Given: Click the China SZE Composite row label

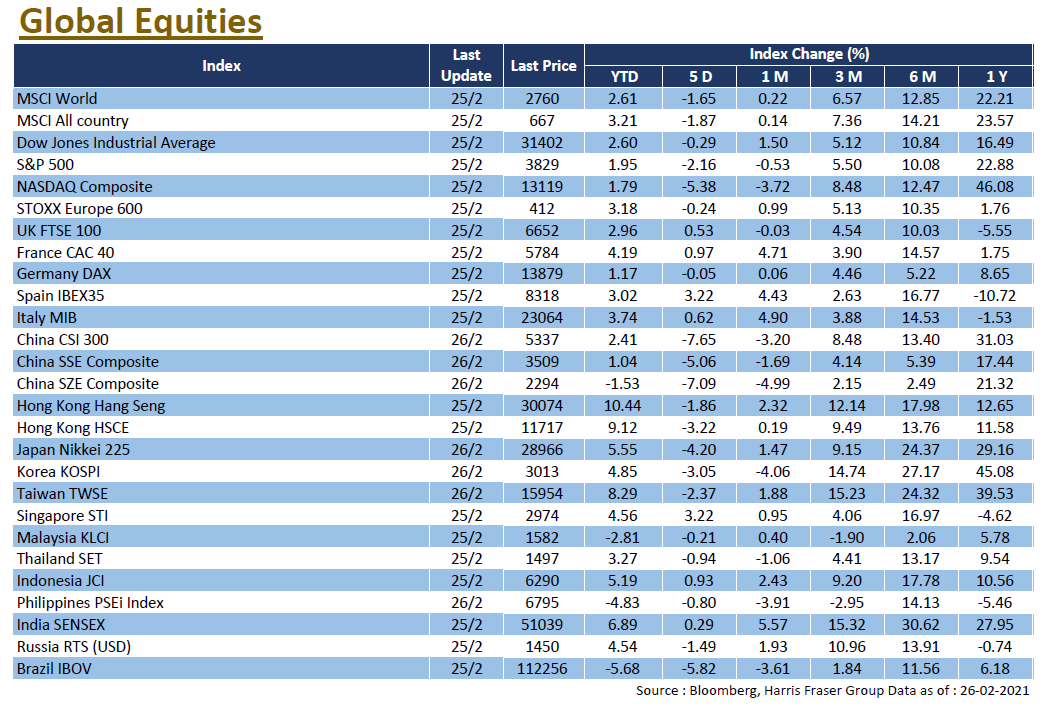Looking at the screenshot, I should (87, 384).
